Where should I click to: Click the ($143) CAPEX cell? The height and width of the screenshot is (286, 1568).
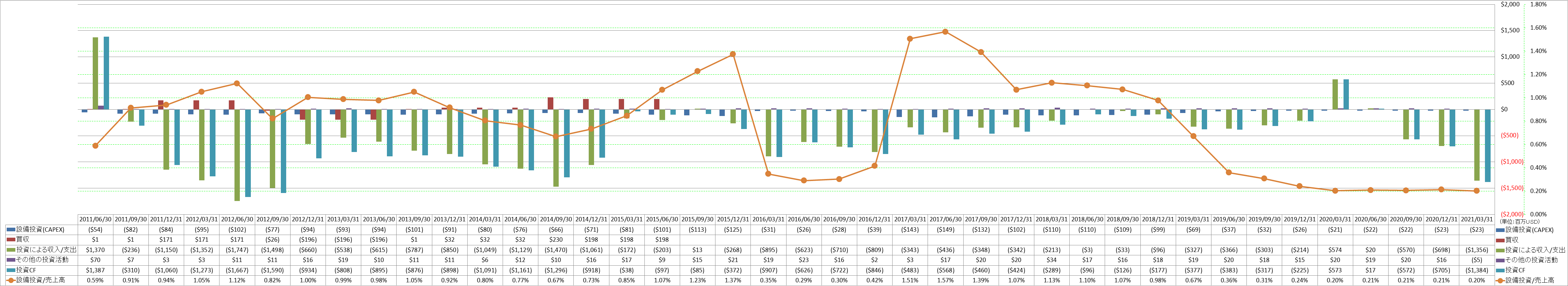[910, 230]
